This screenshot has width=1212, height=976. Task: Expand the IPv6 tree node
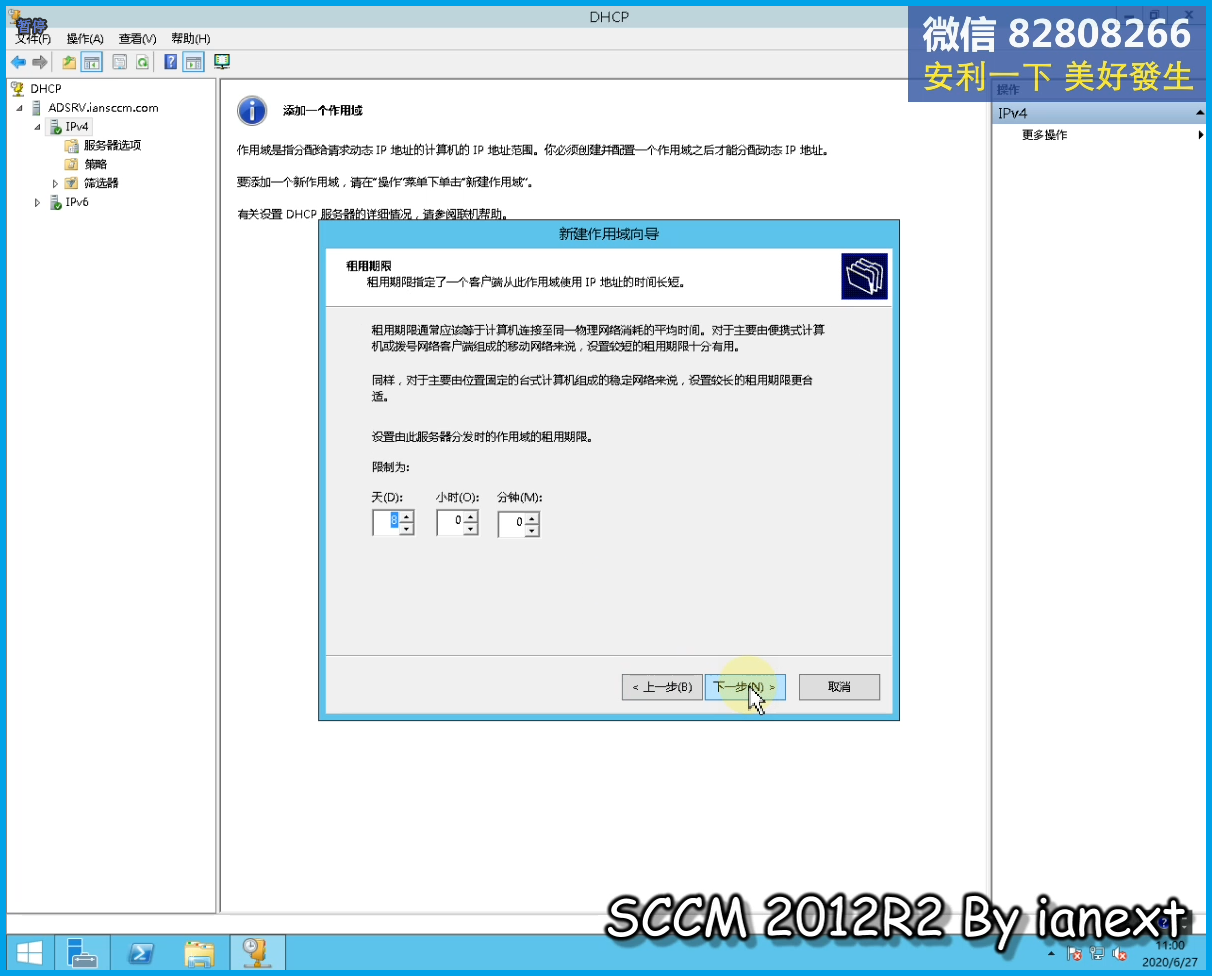point(38,202)
